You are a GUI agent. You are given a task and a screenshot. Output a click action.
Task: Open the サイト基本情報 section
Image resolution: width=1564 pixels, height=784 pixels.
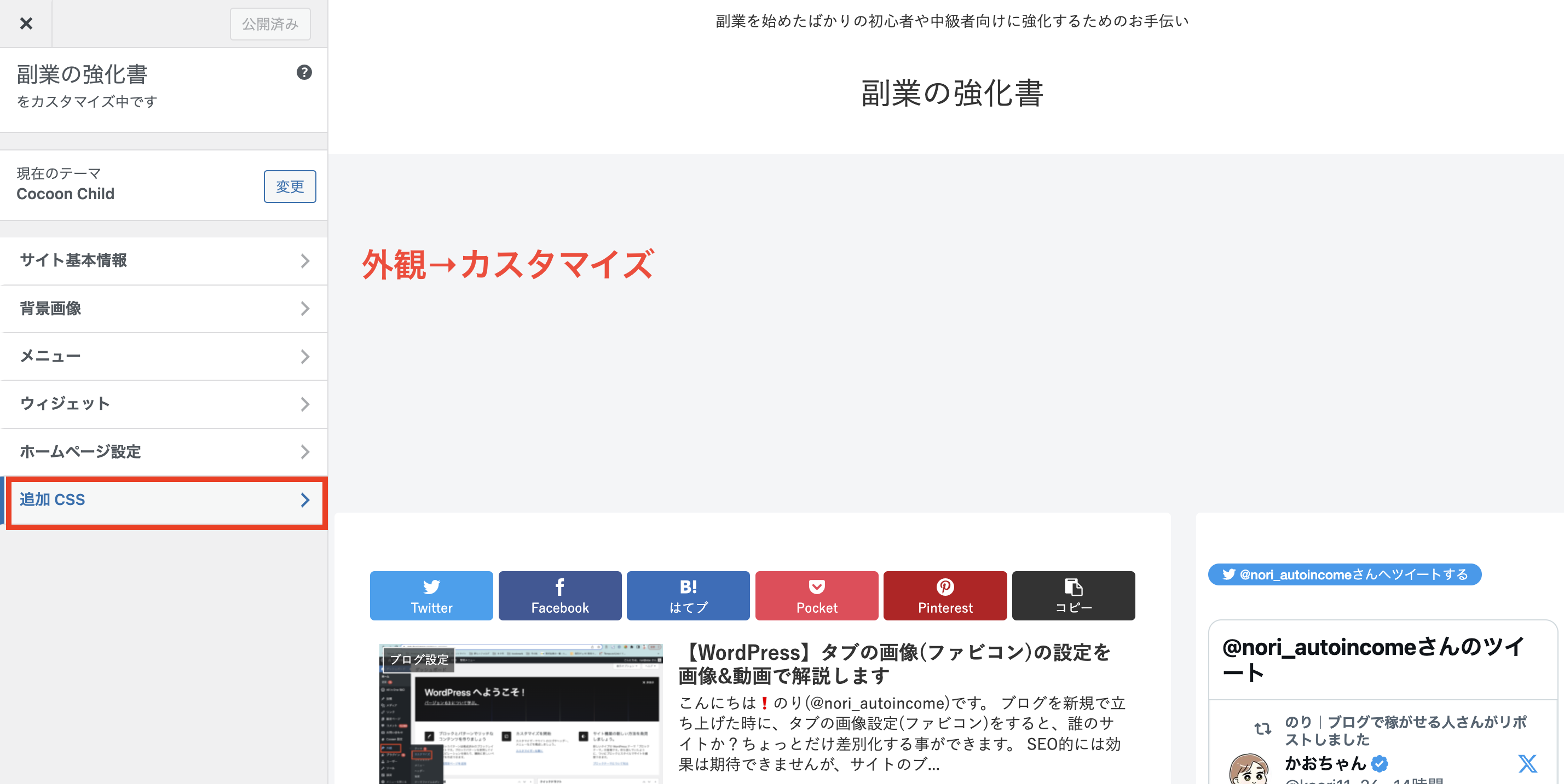164,260
